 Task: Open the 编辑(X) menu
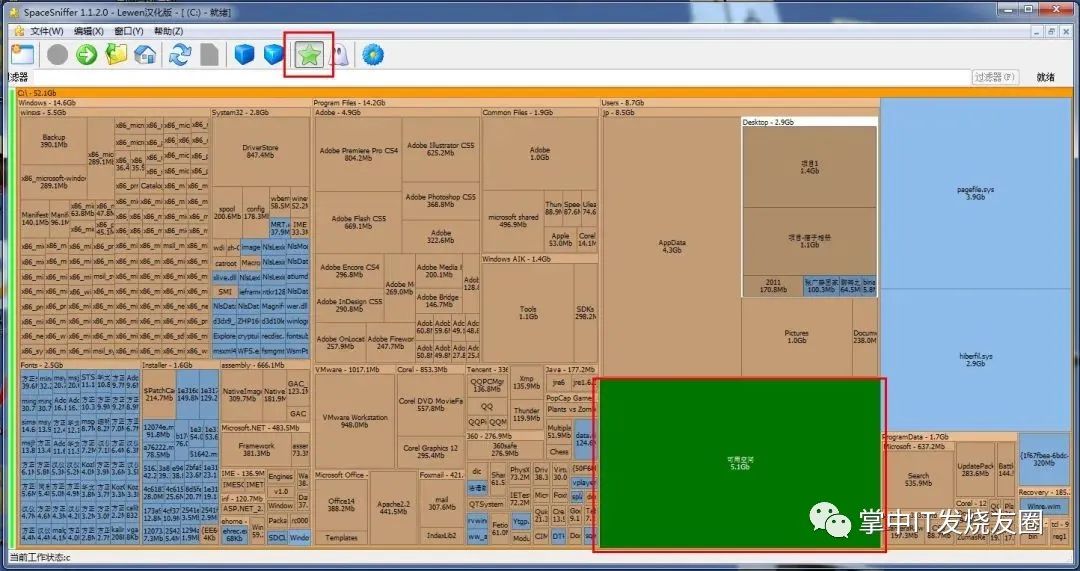pos(89,31)
